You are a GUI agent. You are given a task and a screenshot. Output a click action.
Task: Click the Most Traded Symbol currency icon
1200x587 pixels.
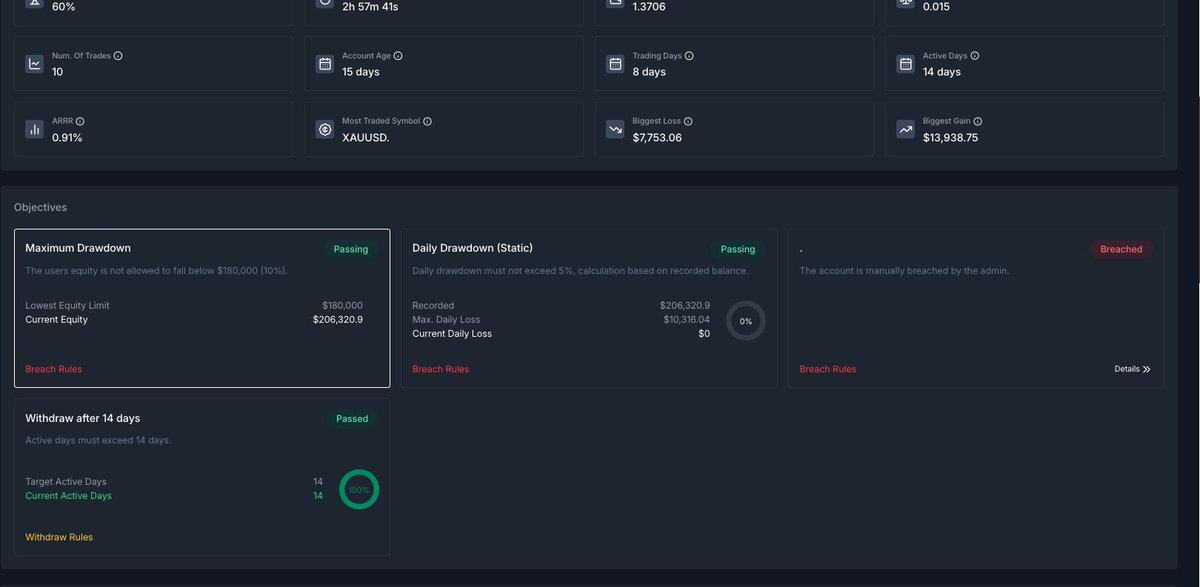click(325, 129)
